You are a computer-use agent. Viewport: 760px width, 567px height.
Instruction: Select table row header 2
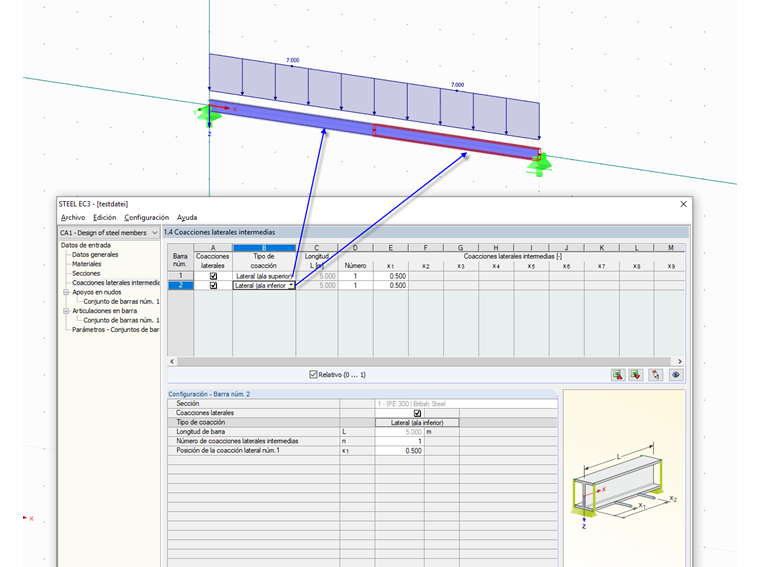pyautogui.click(x=180, y=285)
